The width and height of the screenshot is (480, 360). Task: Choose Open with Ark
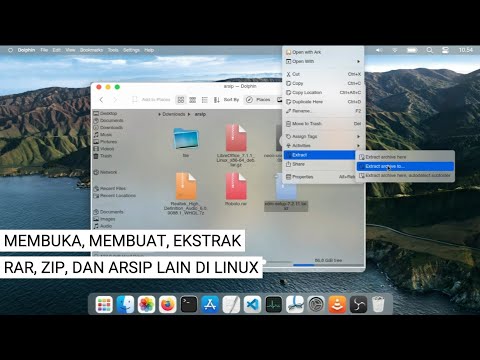pos(322,52)
